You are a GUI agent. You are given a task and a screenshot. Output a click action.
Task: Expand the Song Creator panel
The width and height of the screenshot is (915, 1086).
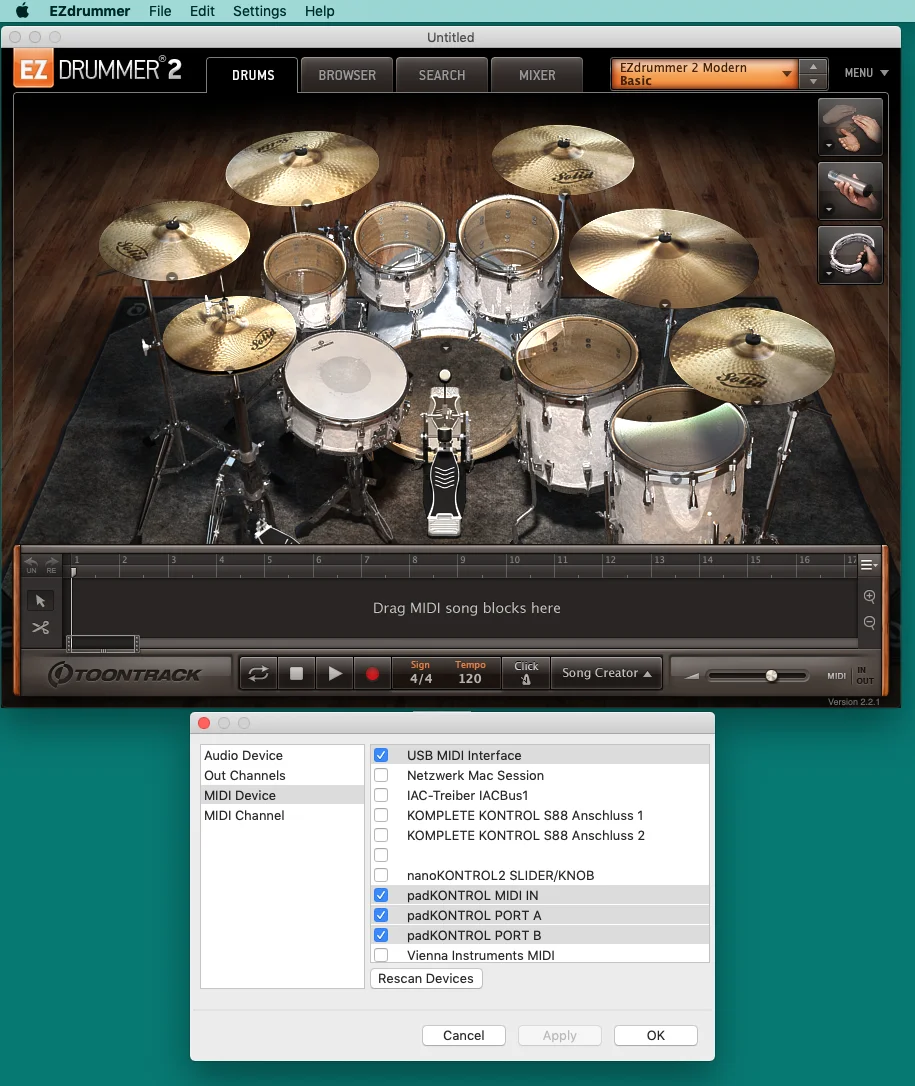[x=607, y=673]
